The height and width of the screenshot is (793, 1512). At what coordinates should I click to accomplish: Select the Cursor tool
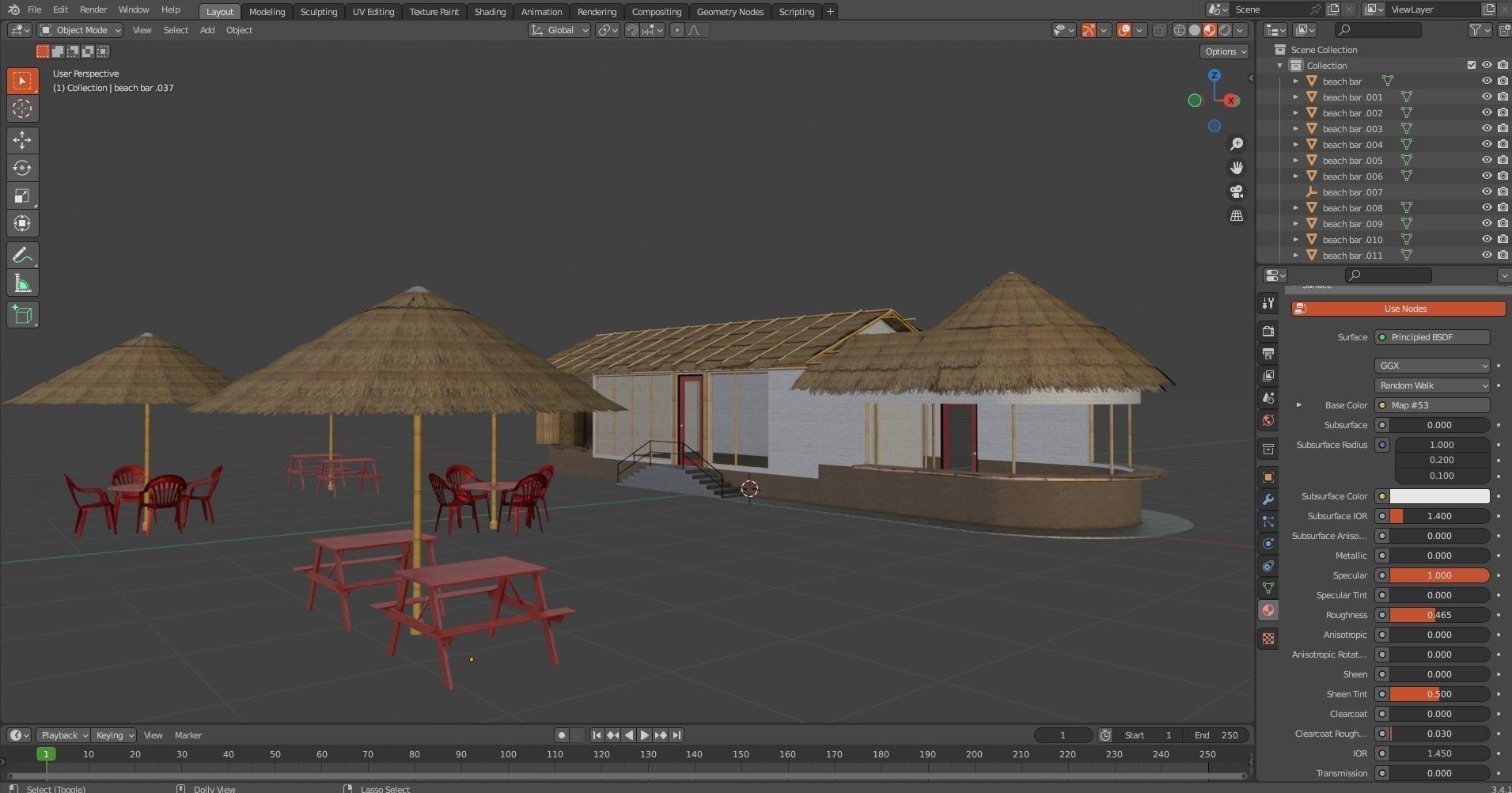22,108
